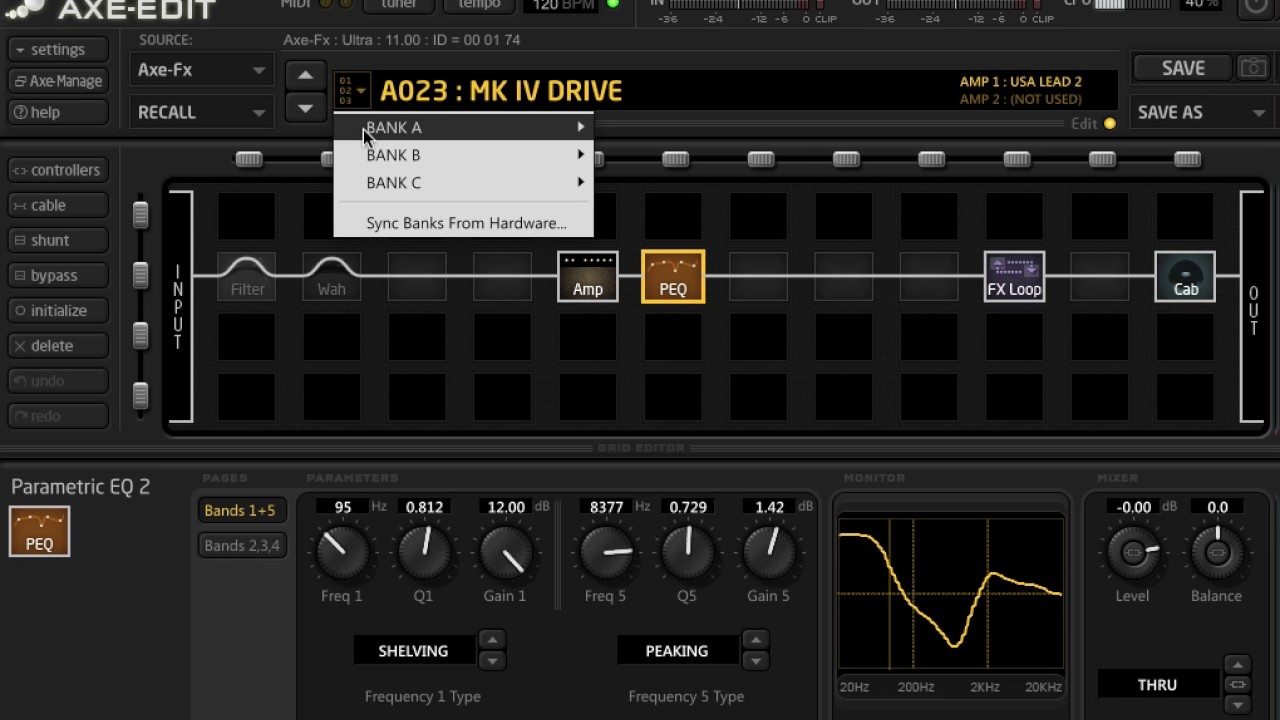This screenshot has height=720, width=1280.
Task: Click the tempo button
Action: tap(479, 5)
